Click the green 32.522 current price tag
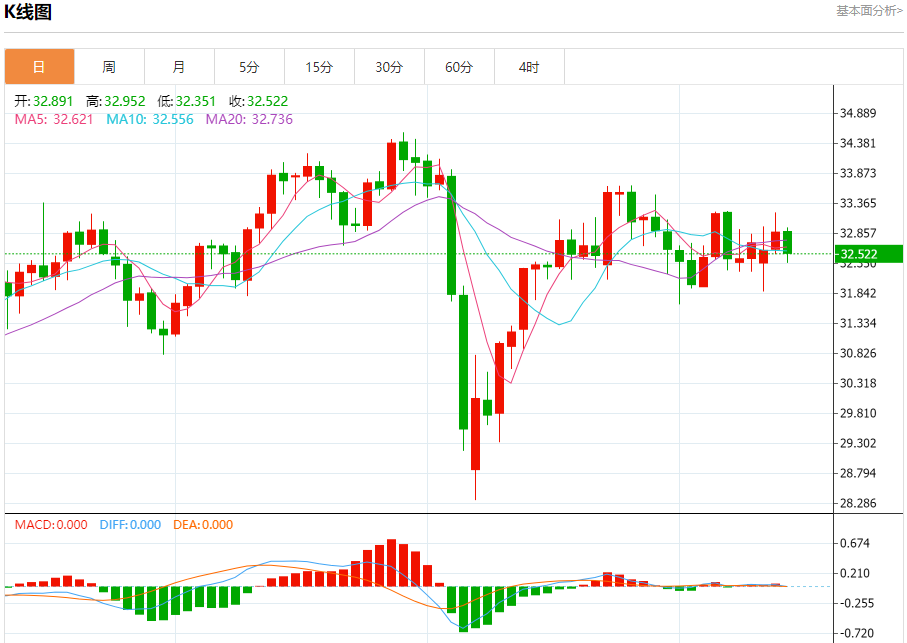The width and height of the screenshot is (907, 643). 859,254
